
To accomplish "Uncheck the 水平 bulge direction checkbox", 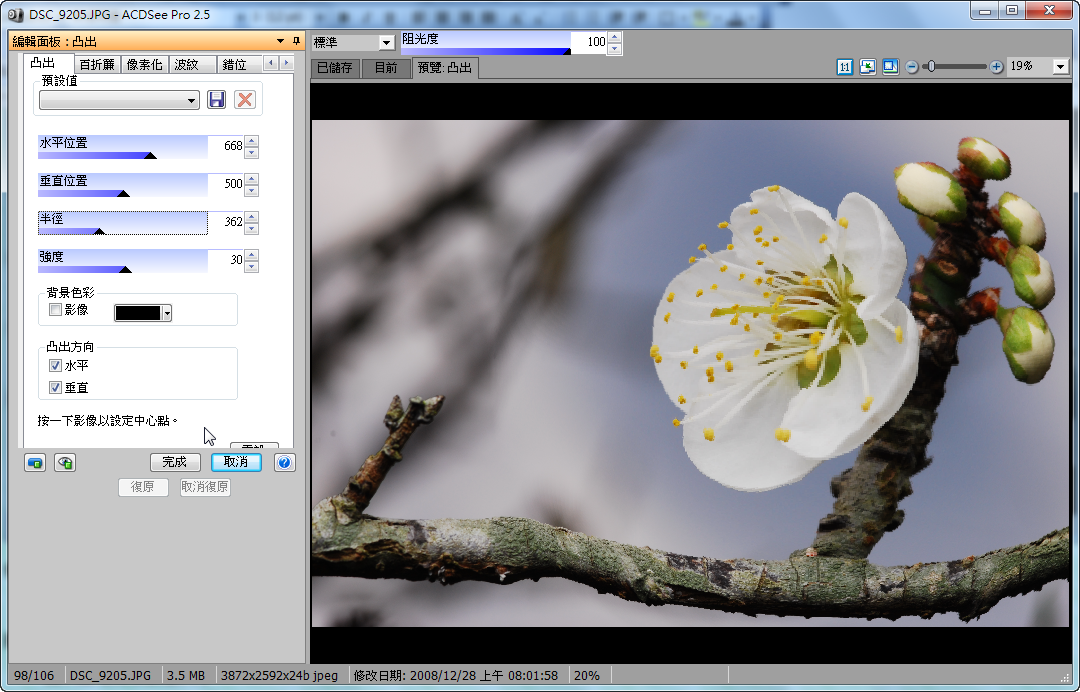I will coord(56,366).
